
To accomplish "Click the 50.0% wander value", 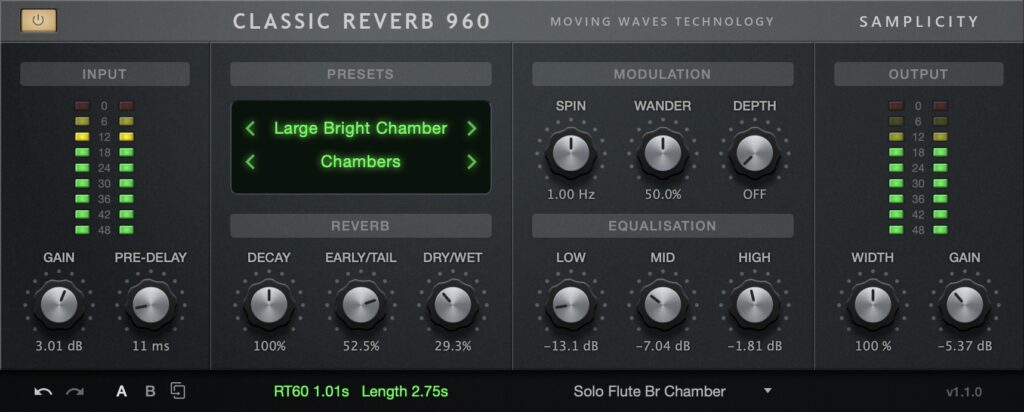I will [x=663, y=194].
